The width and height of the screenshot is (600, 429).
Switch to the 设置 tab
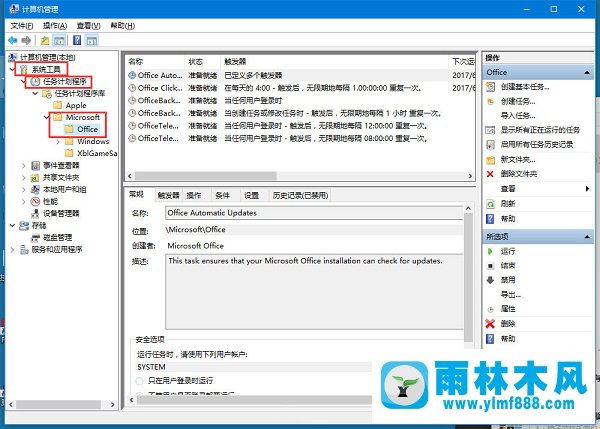(251, 196)
